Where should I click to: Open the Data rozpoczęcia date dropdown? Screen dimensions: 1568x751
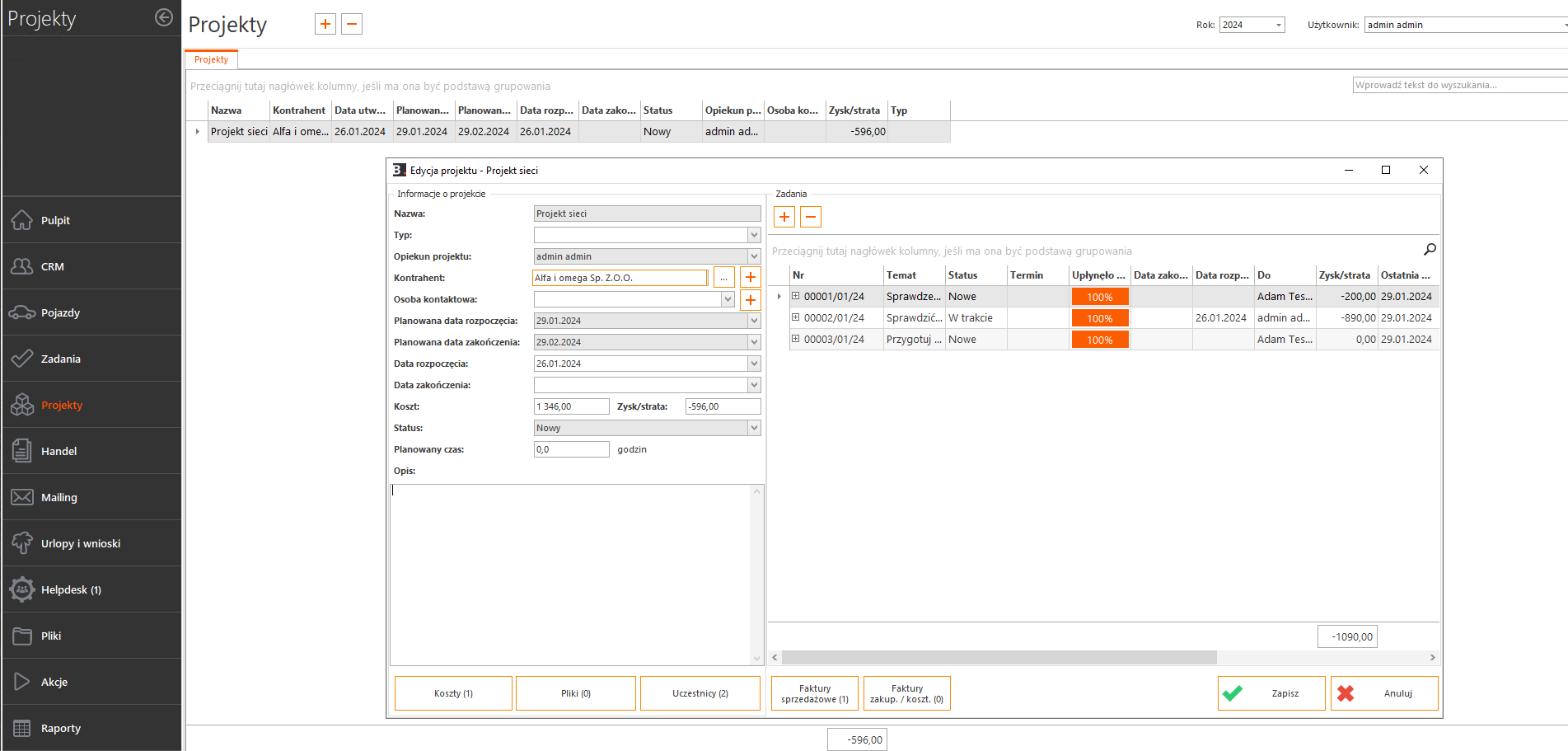tap(754, 364)
